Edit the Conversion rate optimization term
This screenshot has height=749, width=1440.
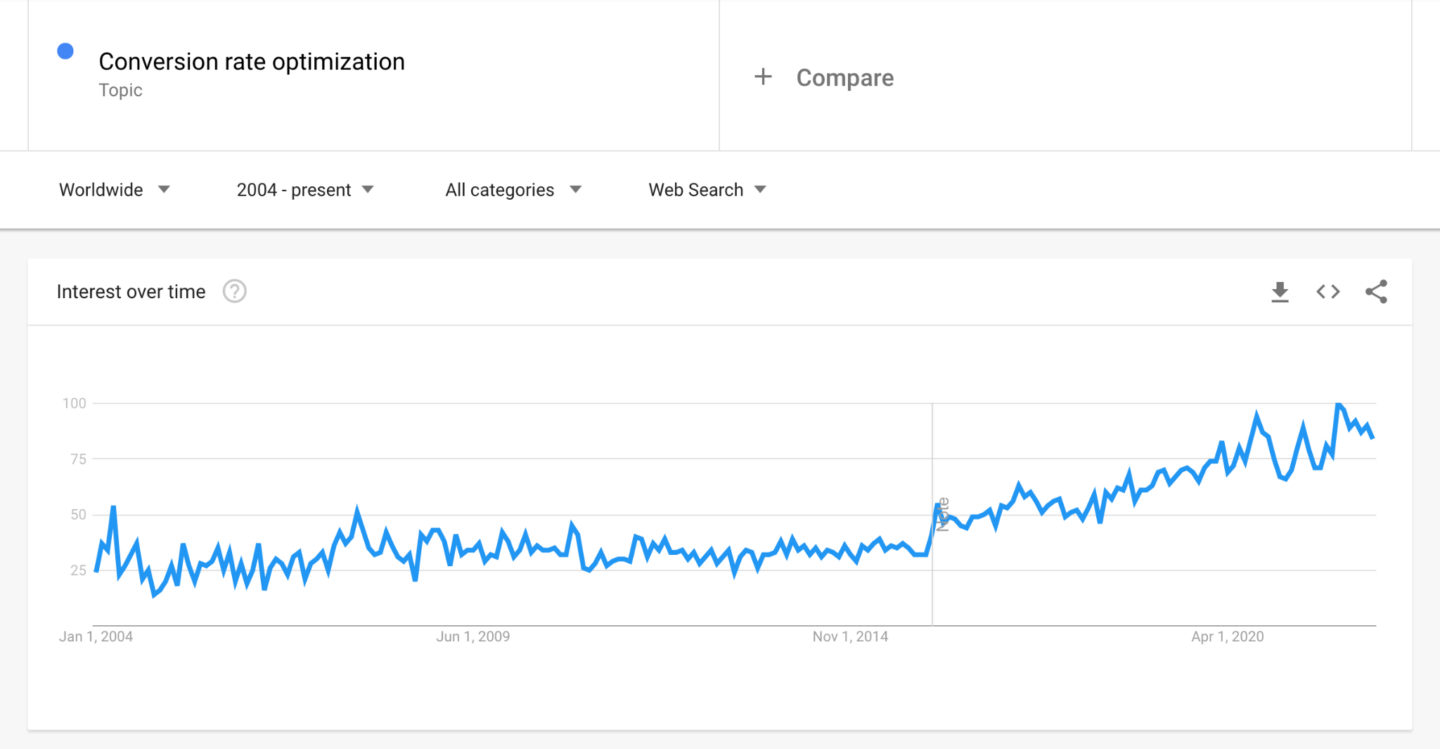[x=252, y=62]
